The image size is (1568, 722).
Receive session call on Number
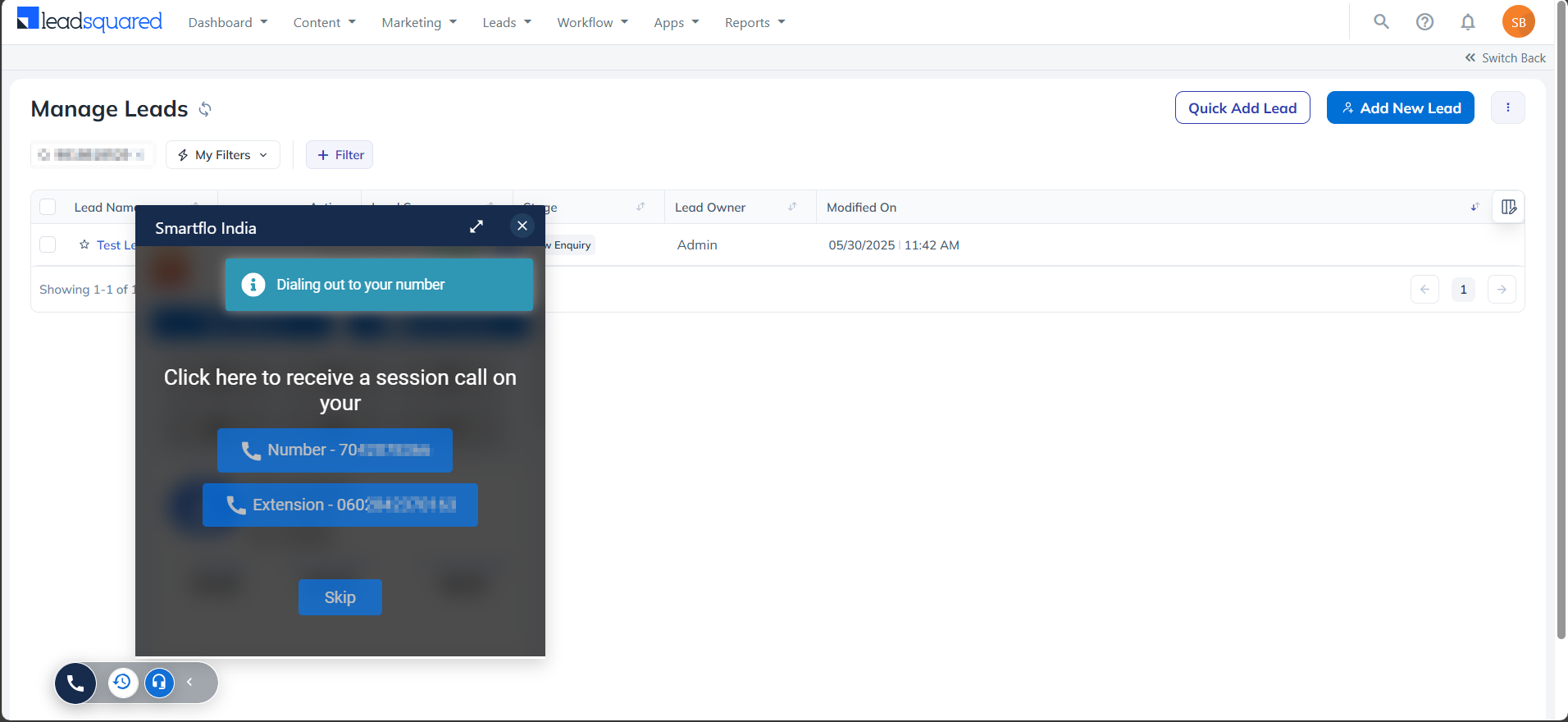tap(335, 450)
